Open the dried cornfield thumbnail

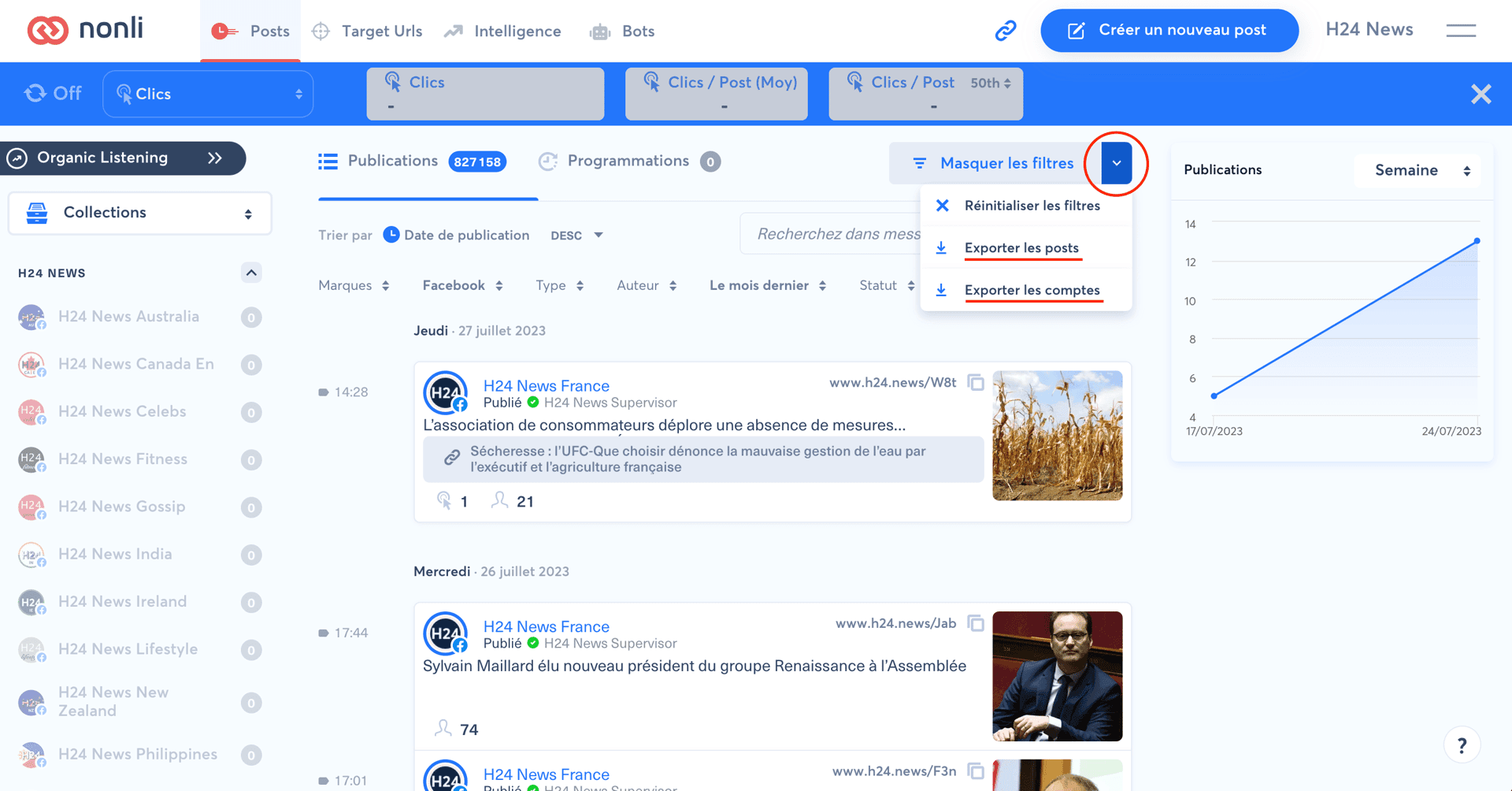(1057, 436)
